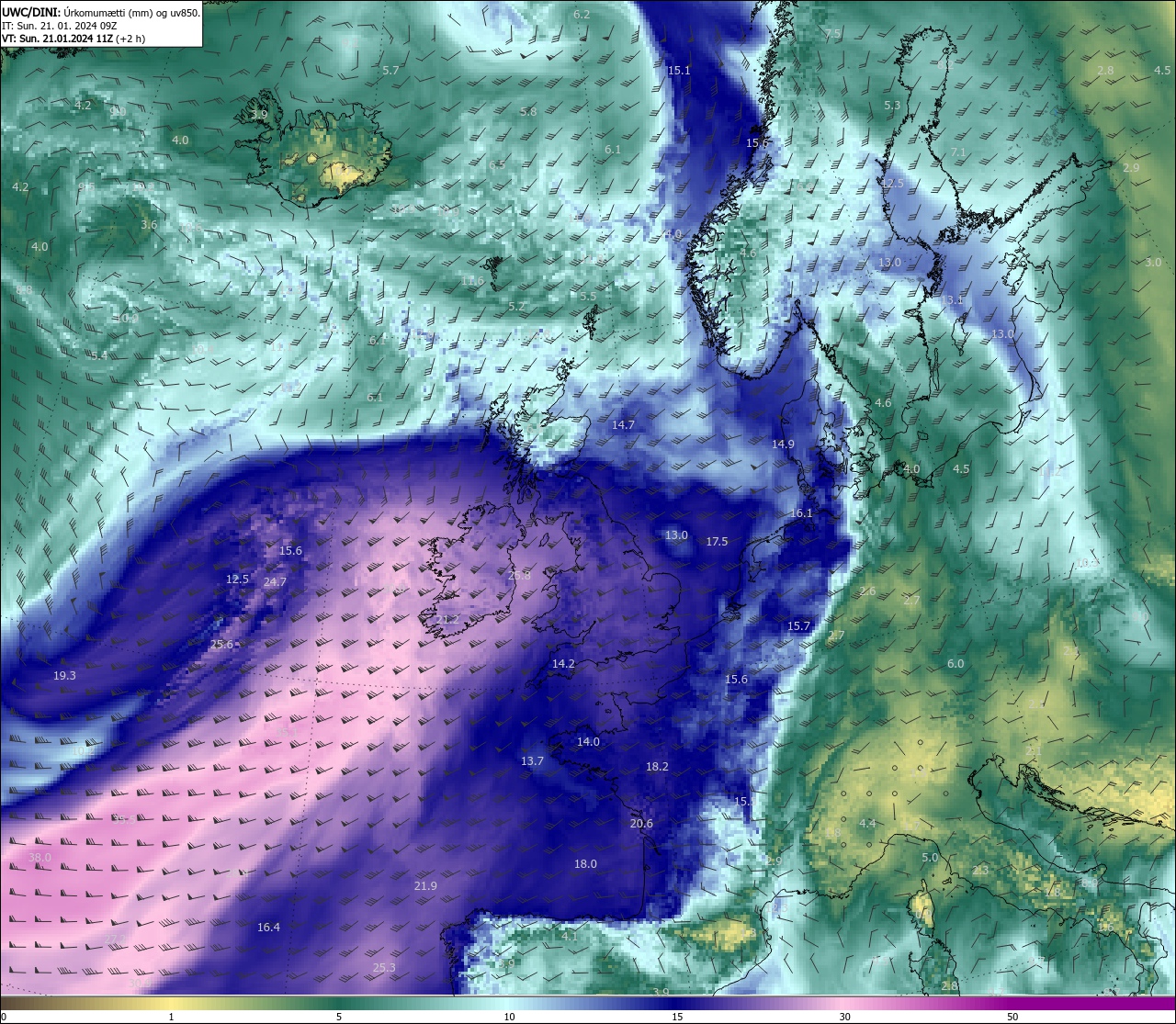
Task: Click the 14.9 value label
Action: pyautogui.click(x=783, y=444)
